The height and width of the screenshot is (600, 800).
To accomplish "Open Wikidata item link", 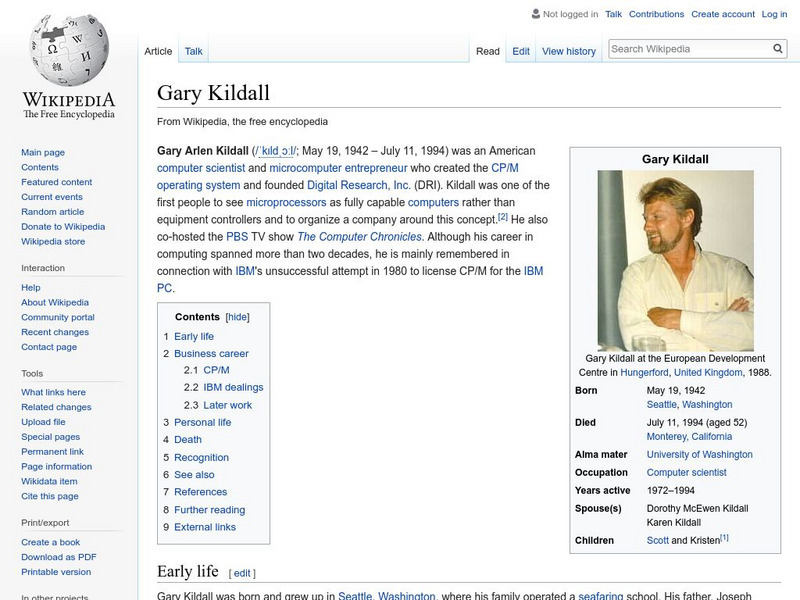I will (49, 481).
